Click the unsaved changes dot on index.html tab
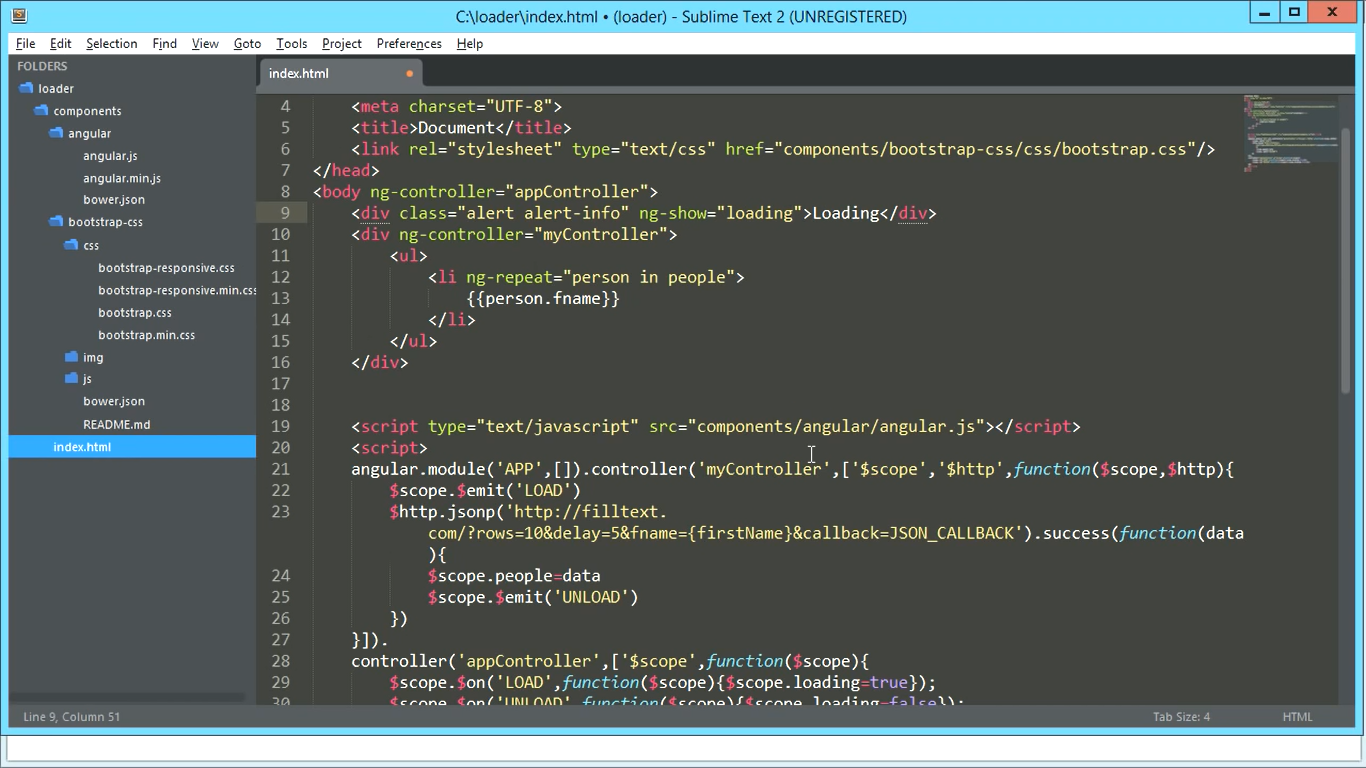Image resolution: width=1366 pixels, height=768 pixels. point(408,73)
